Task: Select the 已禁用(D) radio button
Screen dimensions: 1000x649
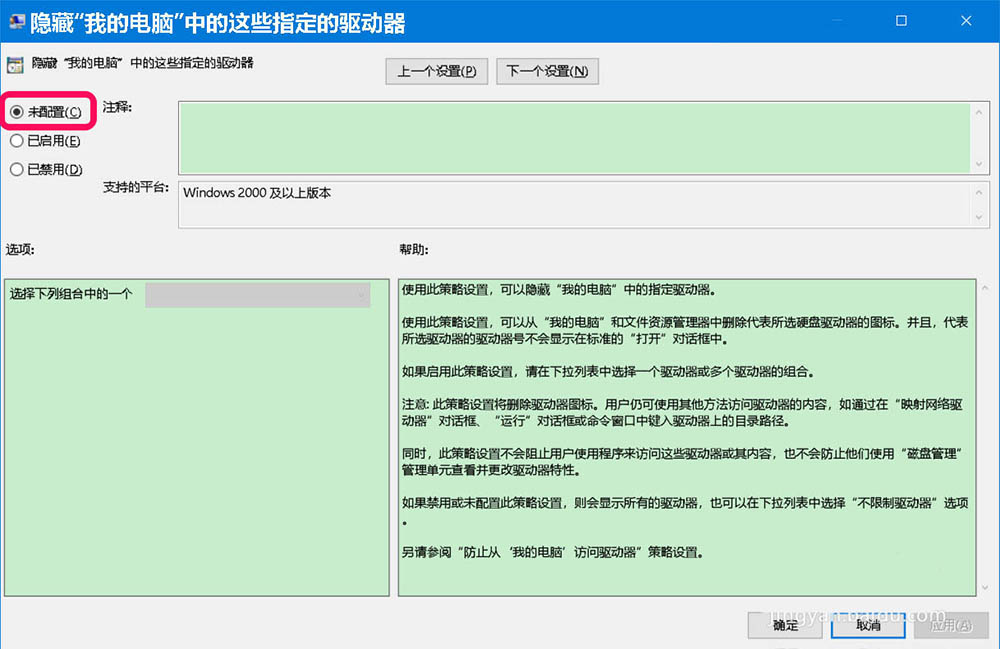Action: [x=17, y=170]
